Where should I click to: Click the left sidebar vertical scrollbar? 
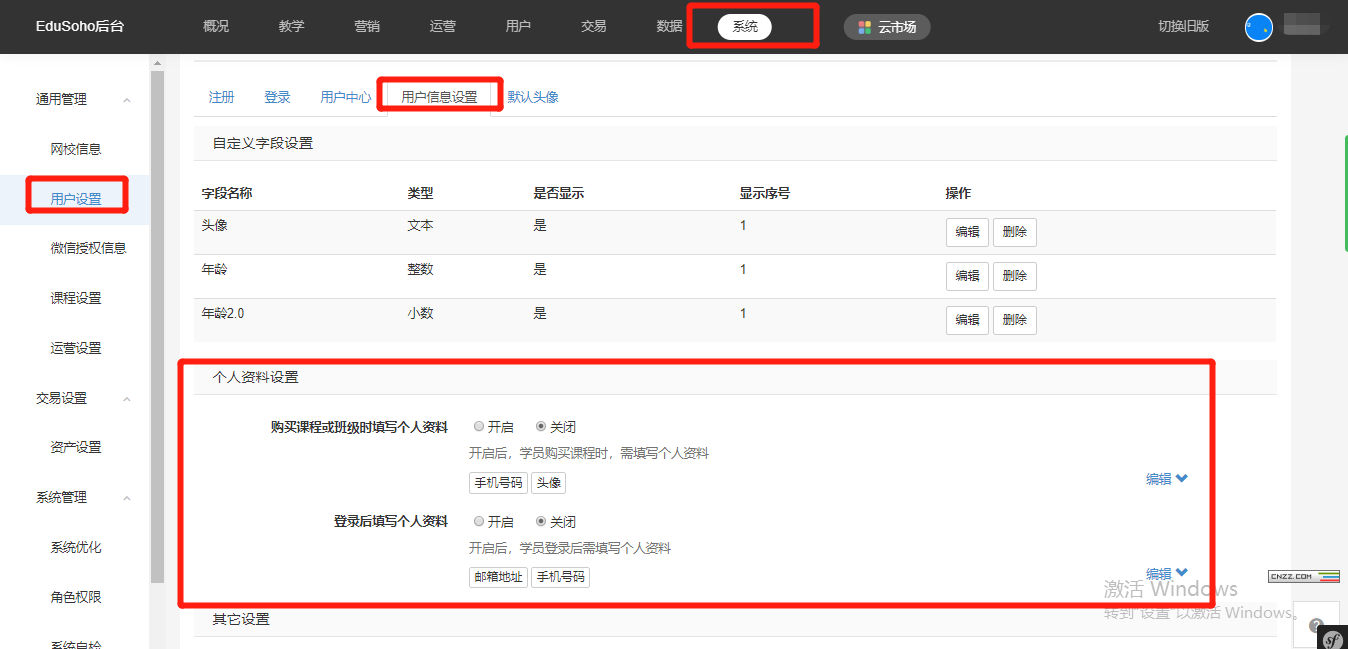[157, 320]
